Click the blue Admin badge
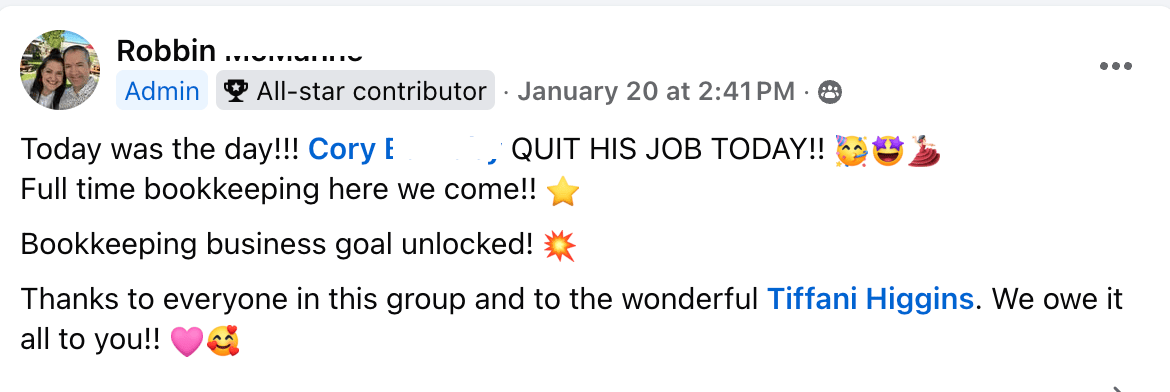The image size is (1170, 392). tap(162, 91)
